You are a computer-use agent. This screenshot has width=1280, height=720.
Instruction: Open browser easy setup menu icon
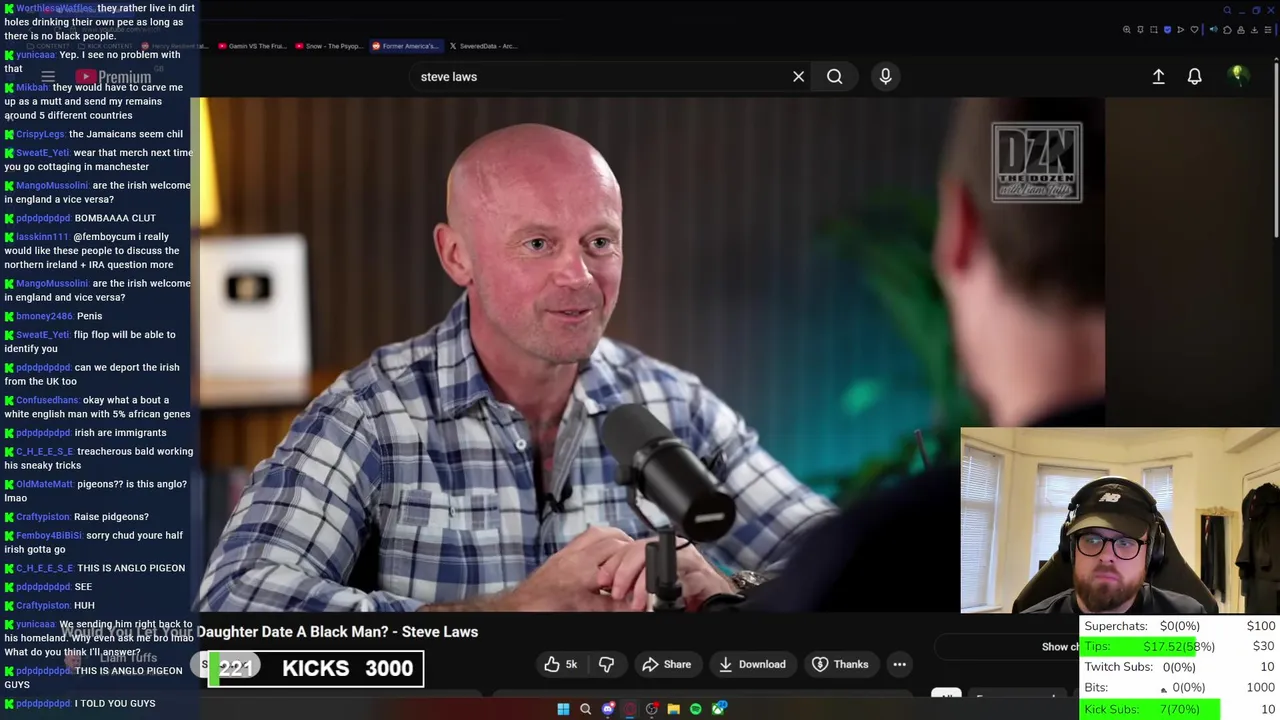[1268, 30]
